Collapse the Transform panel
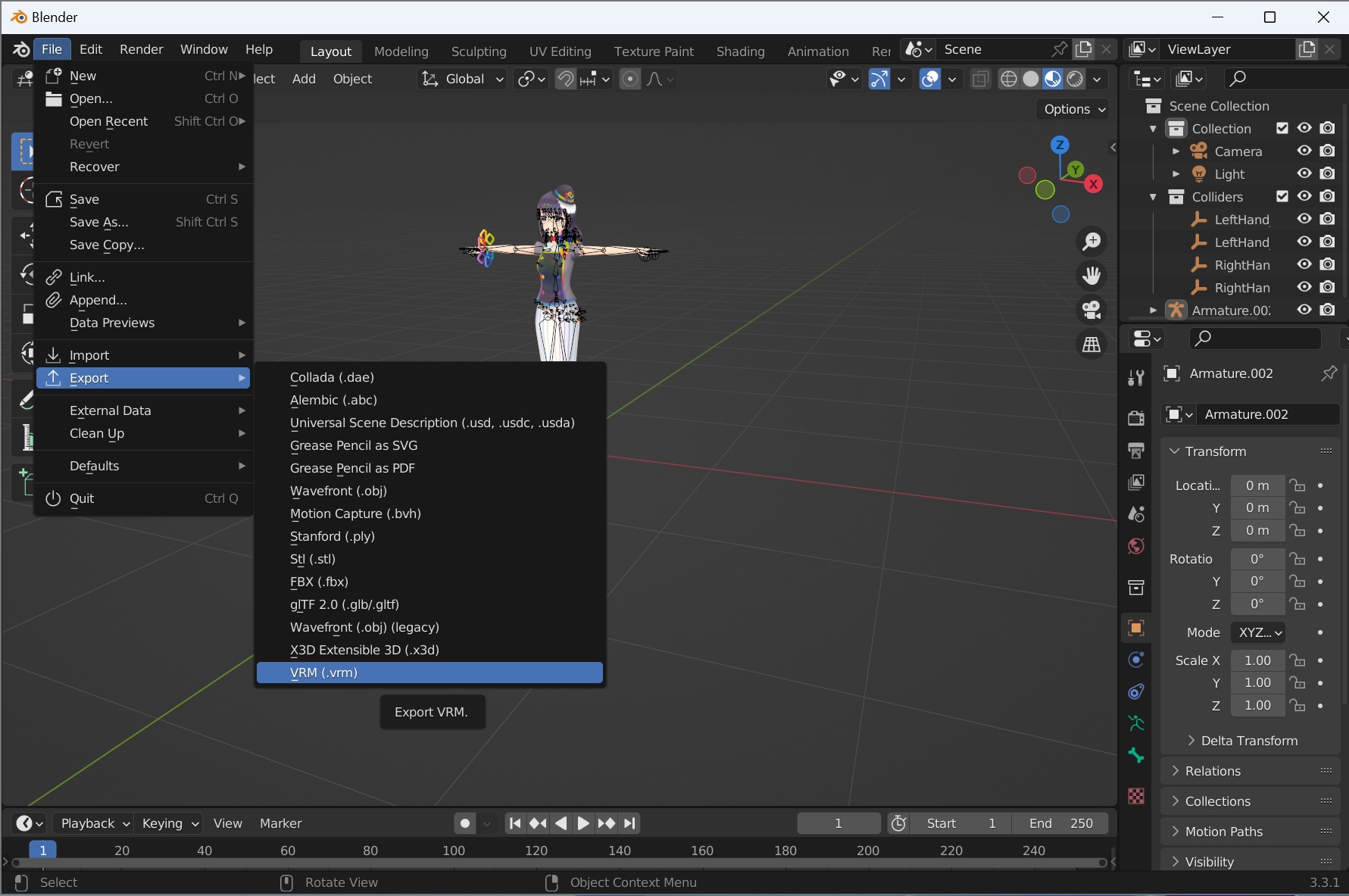The image size is (1349, 896). click(1250, 451)
